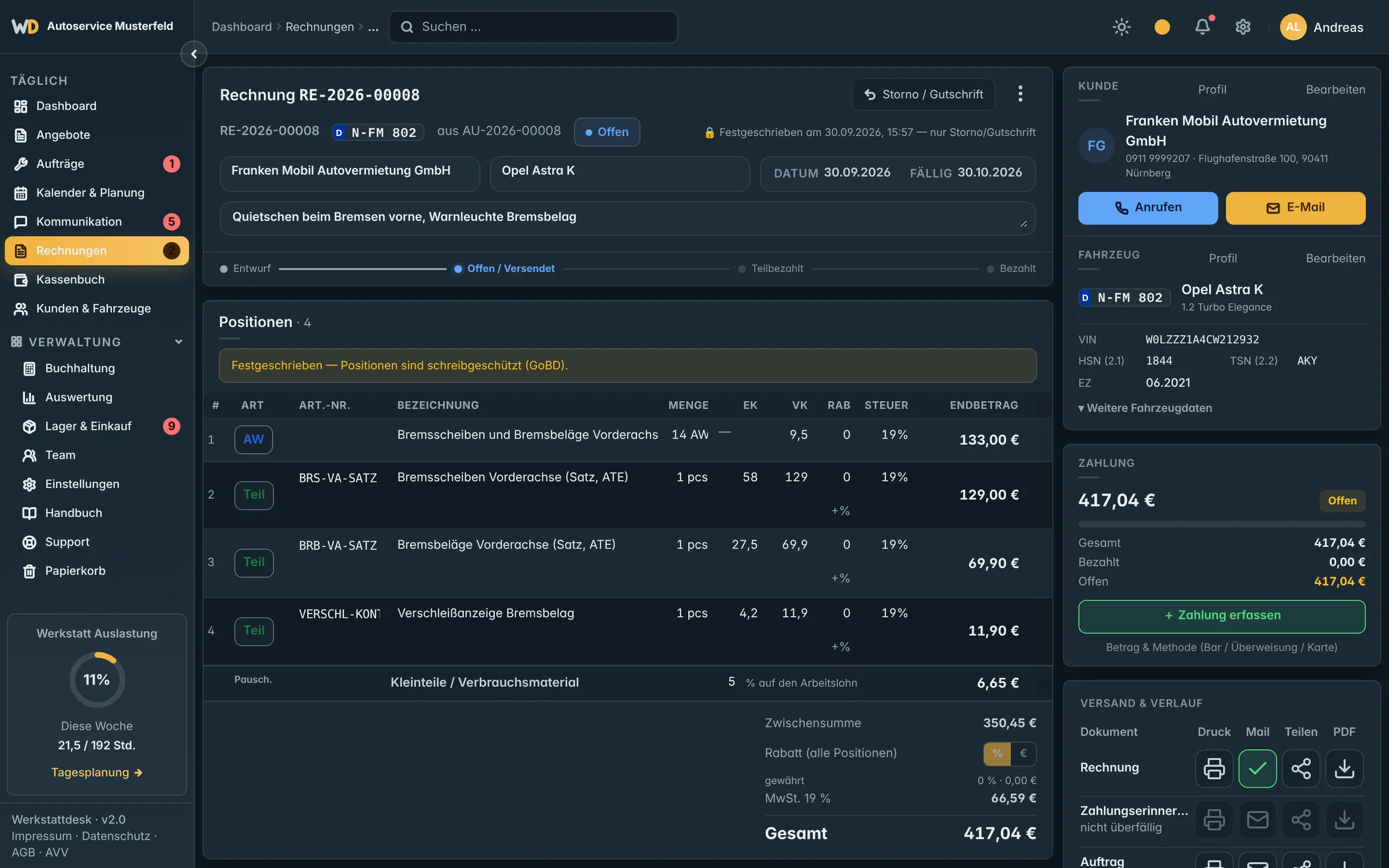Share the Zahlungserinnerung document
Screen dimensions: 1389x868
coord(1301,819)
